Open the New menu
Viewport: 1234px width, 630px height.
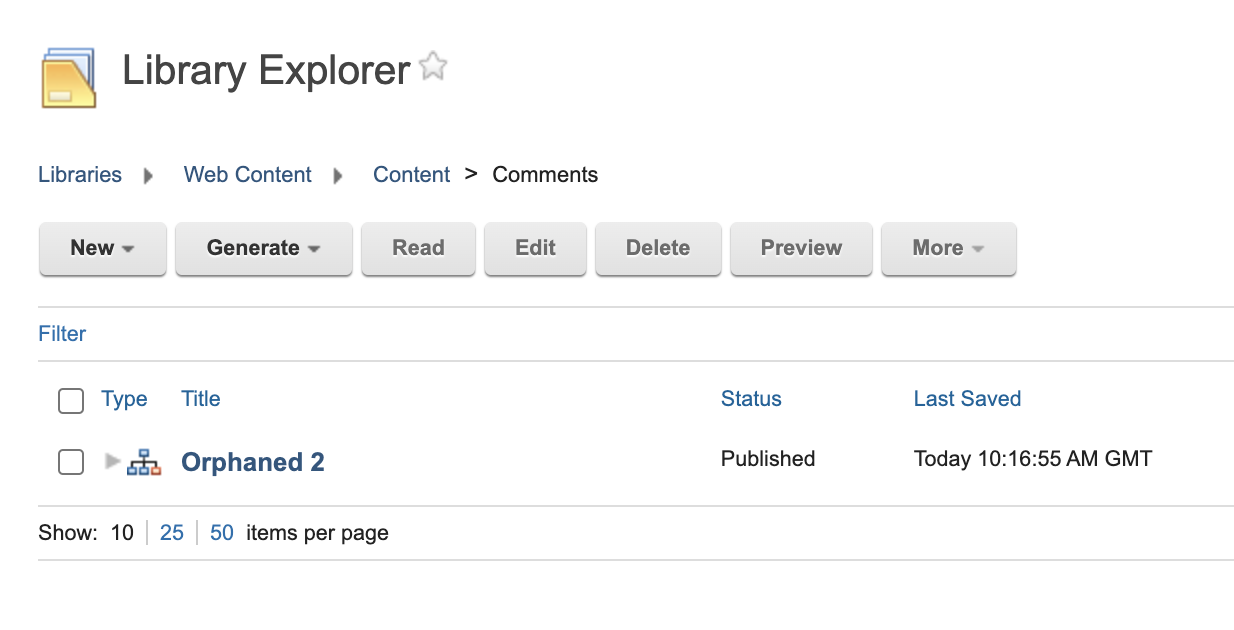click(x=102, y=248)
